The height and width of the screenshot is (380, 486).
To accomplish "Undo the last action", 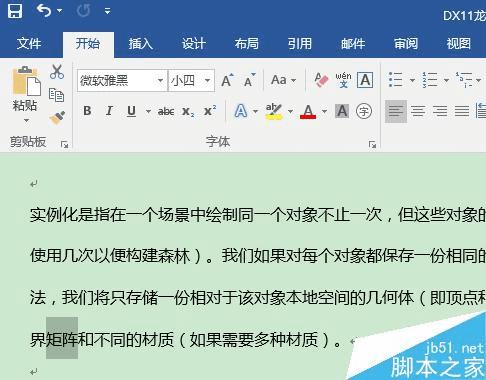I will [x=44, y=11].
